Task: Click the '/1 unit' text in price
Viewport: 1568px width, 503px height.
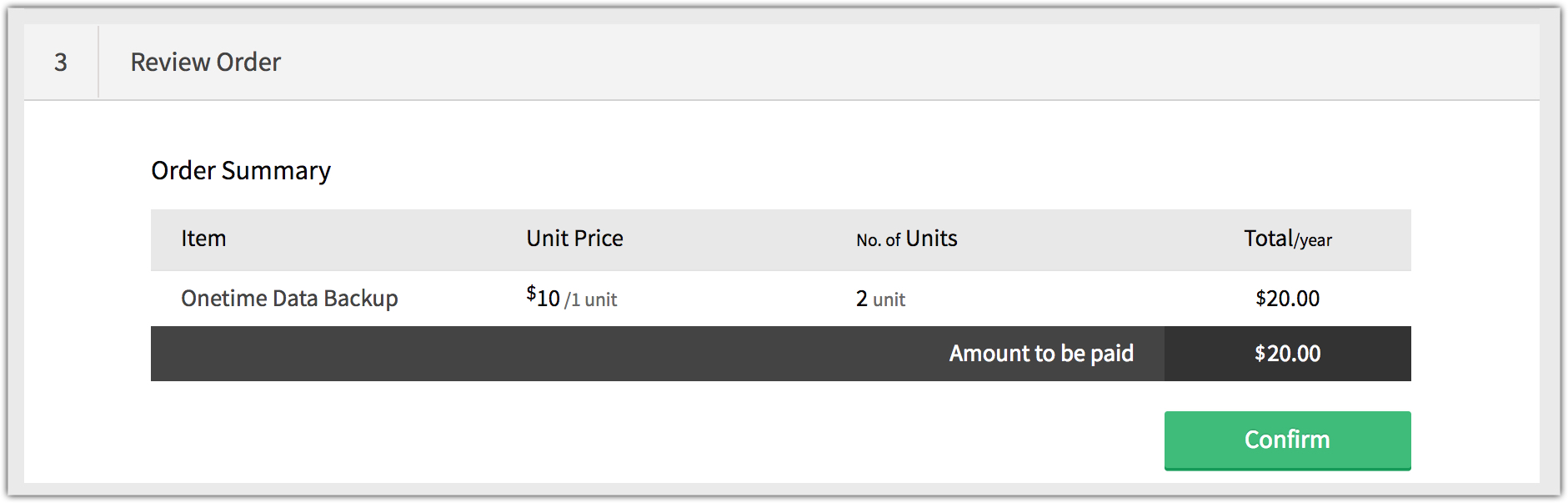Action: click(x=591, y=300)
